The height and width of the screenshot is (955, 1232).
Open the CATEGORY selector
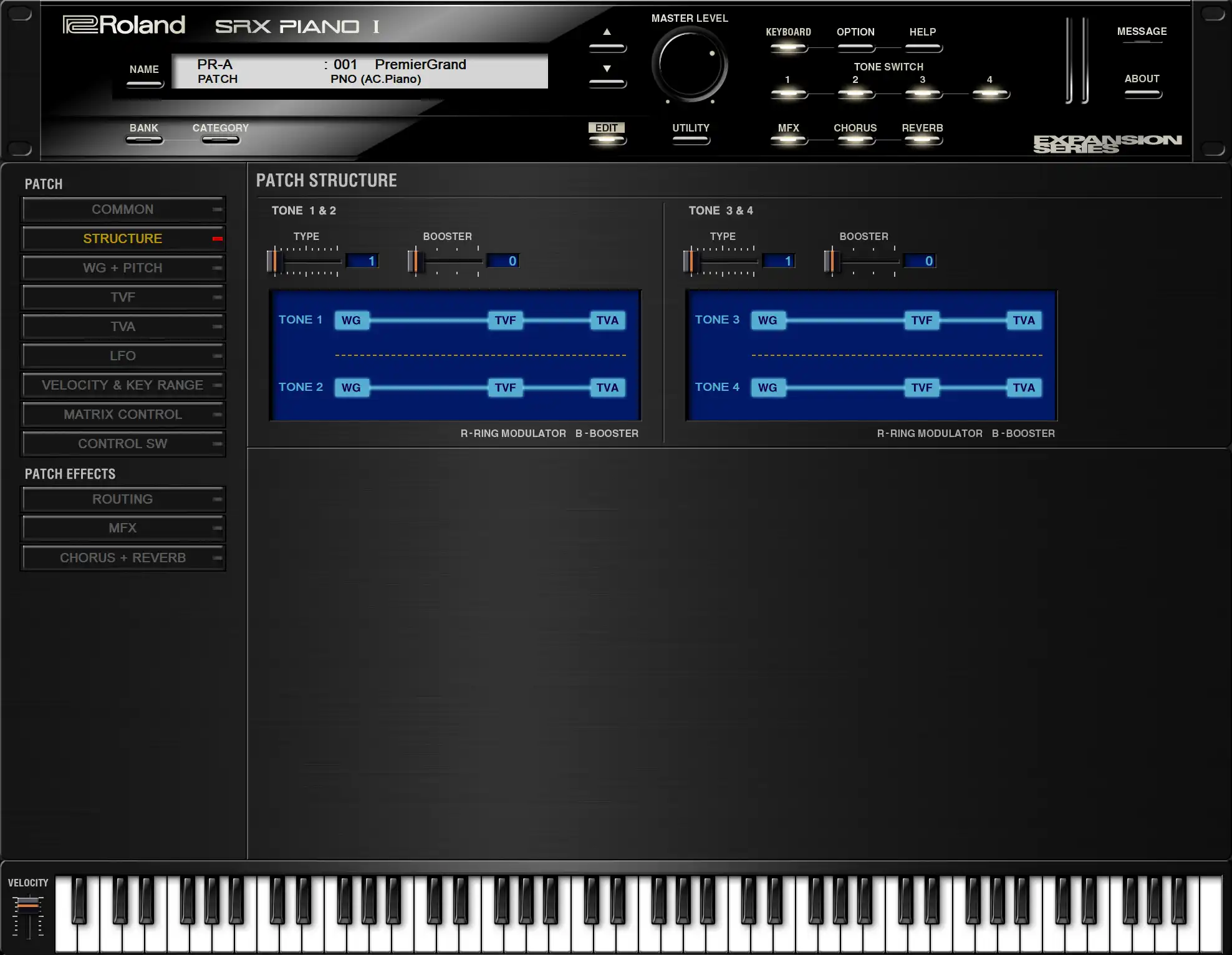221,139
